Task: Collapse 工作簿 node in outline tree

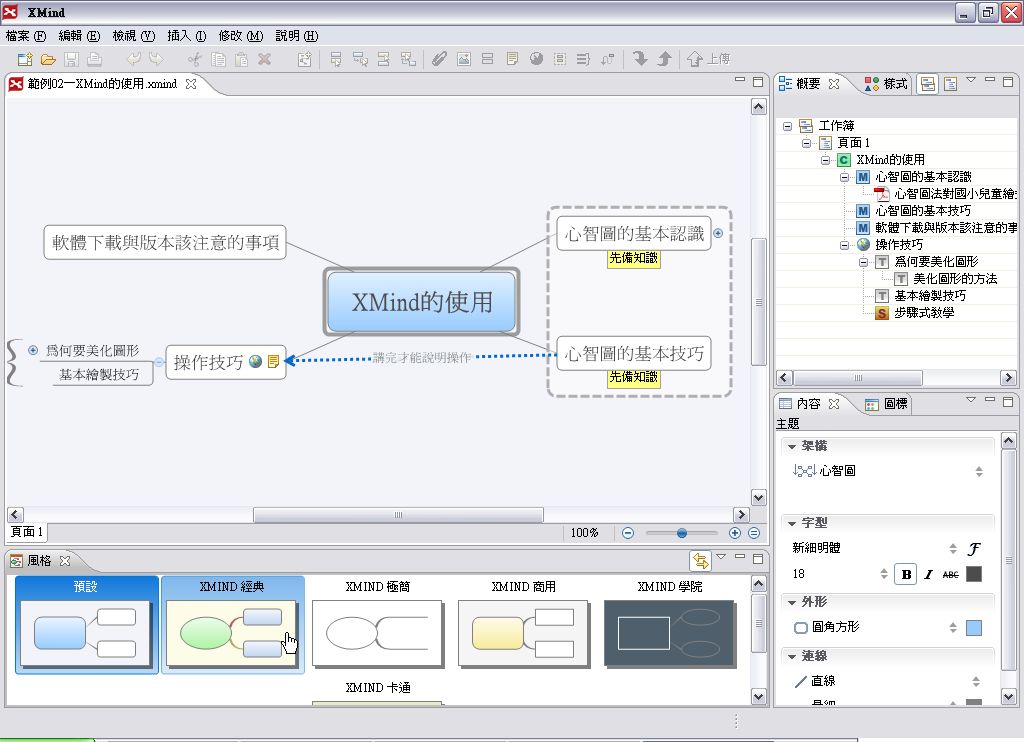Action: [x=788, y=126]
